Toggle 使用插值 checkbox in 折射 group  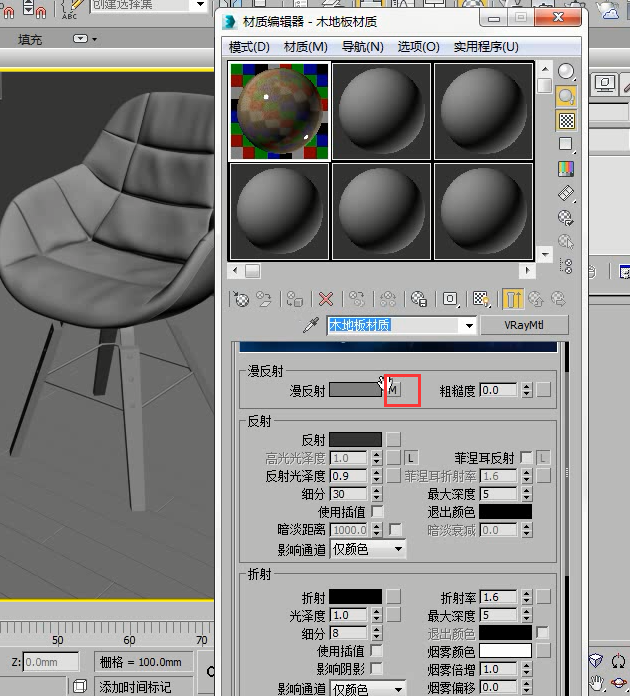tap(376, 651)
